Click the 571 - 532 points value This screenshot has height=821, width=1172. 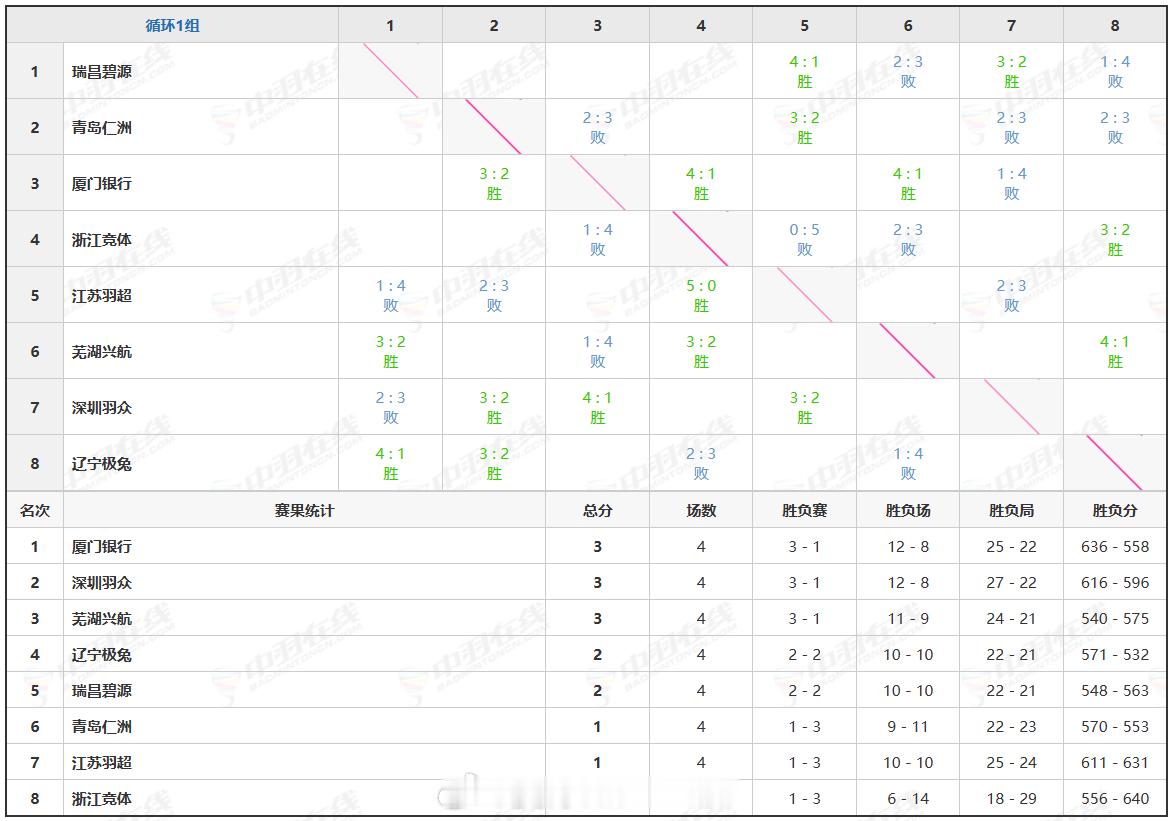[1114, 655]
